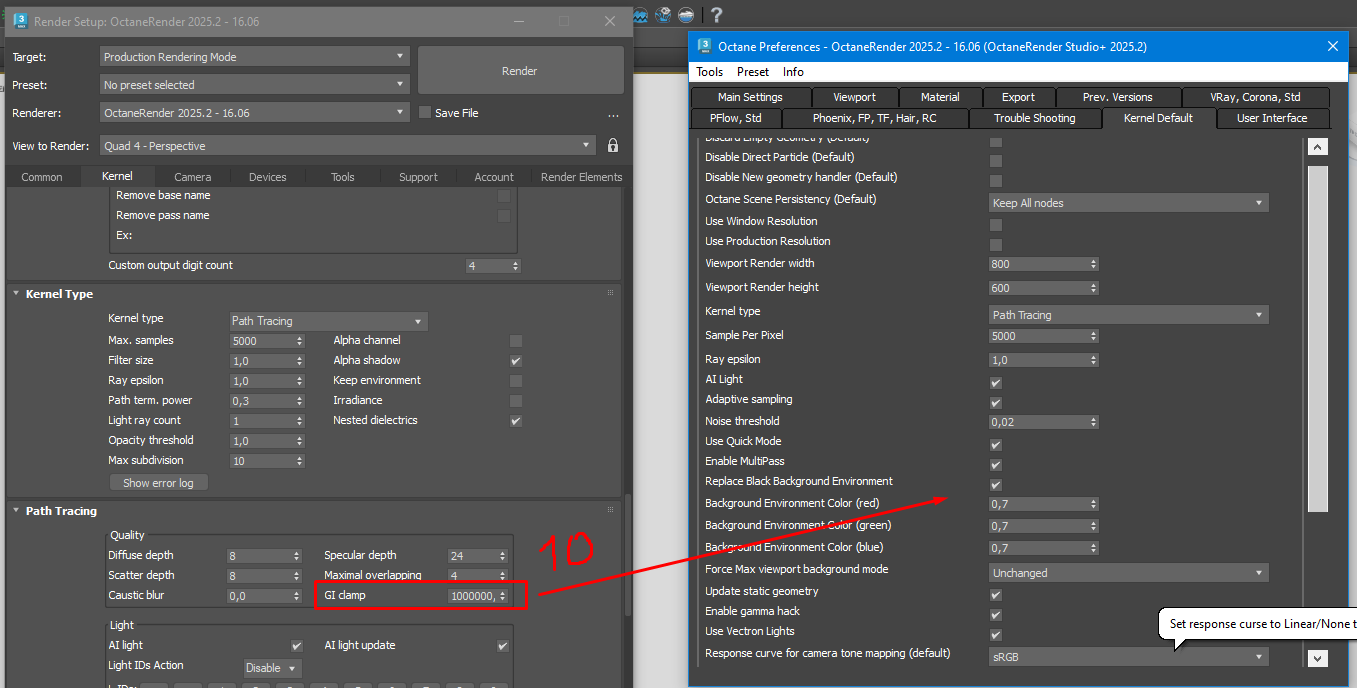1357x688 pixels.
Task: Toggle Remove pass name checkbox
Action: (x=504, y=216)
